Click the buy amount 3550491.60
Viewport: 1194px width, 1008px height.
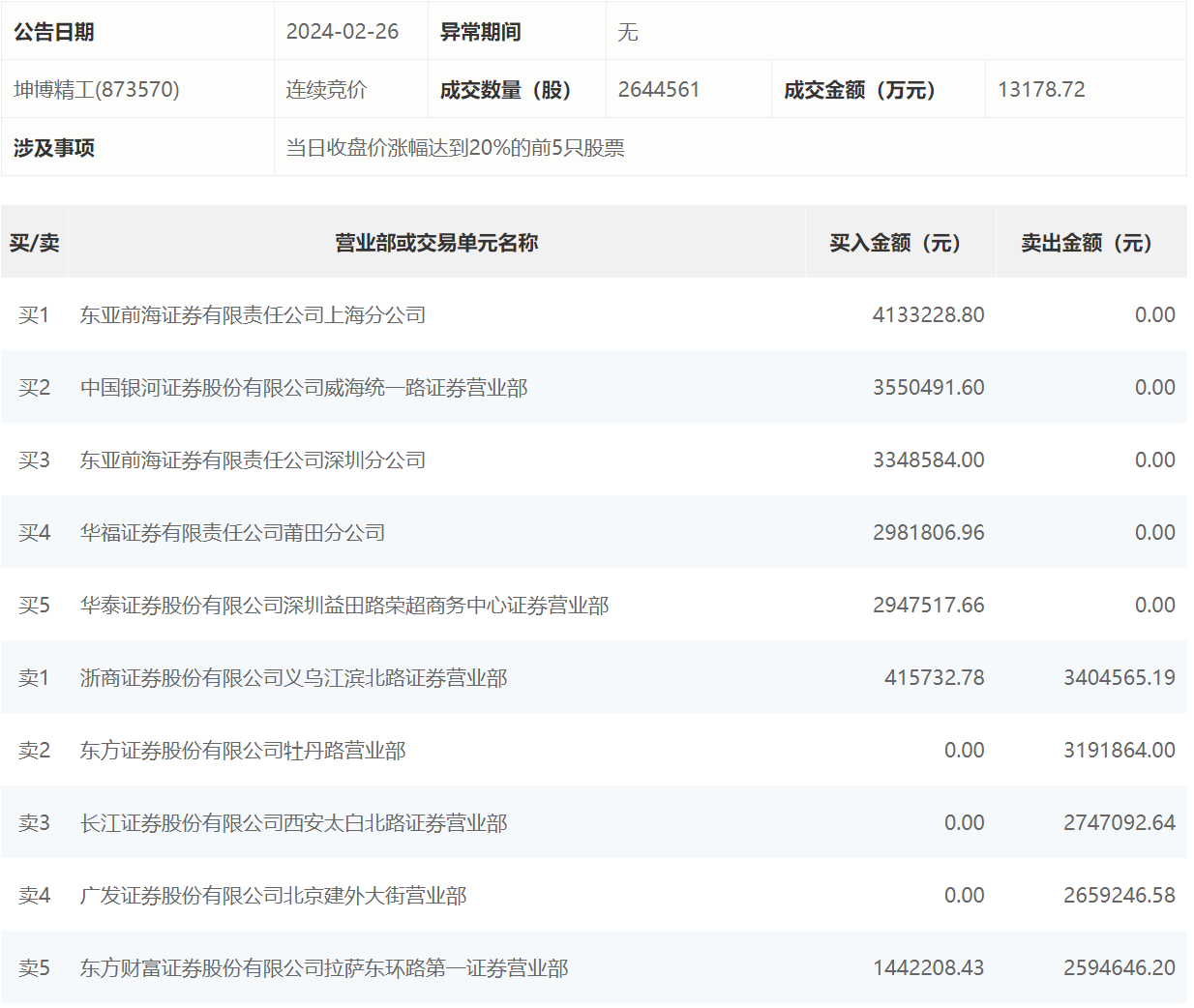[929, 388]
